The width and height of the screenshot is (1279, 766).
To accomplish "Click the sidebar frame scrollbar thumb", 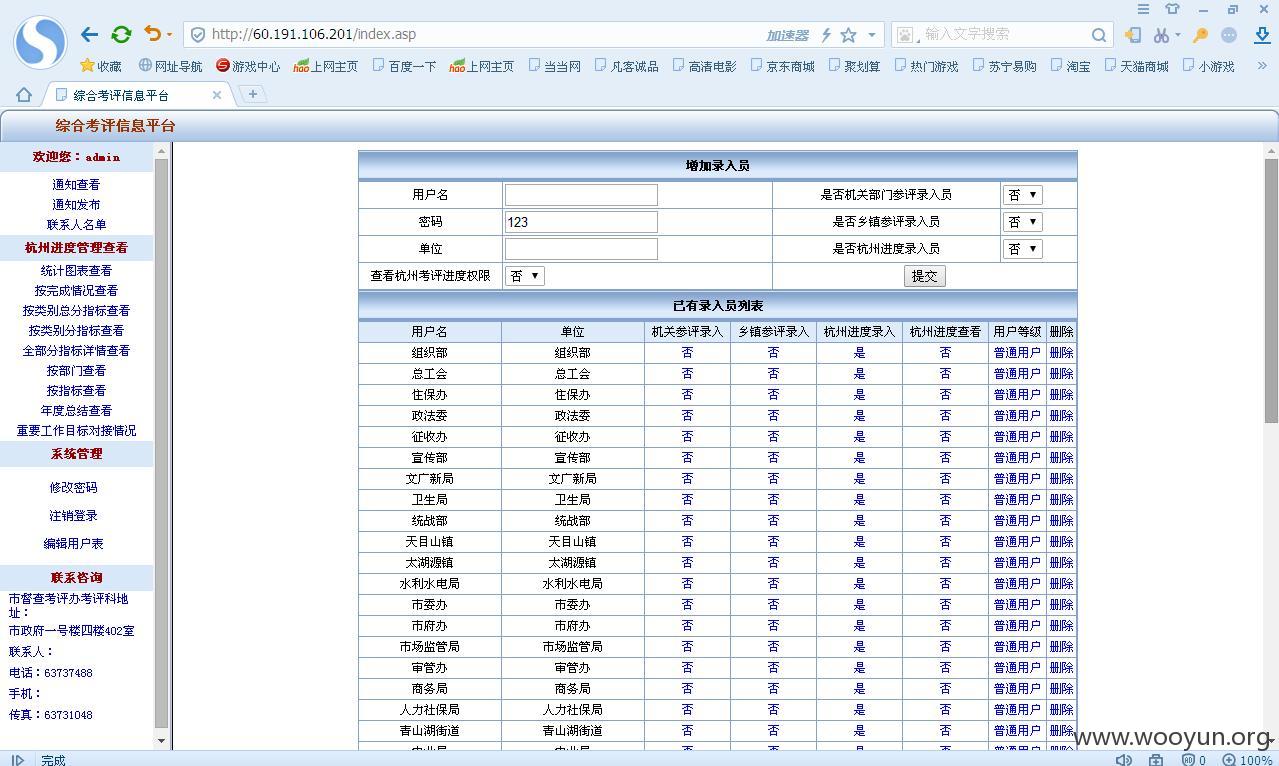I will pos(162,444).
